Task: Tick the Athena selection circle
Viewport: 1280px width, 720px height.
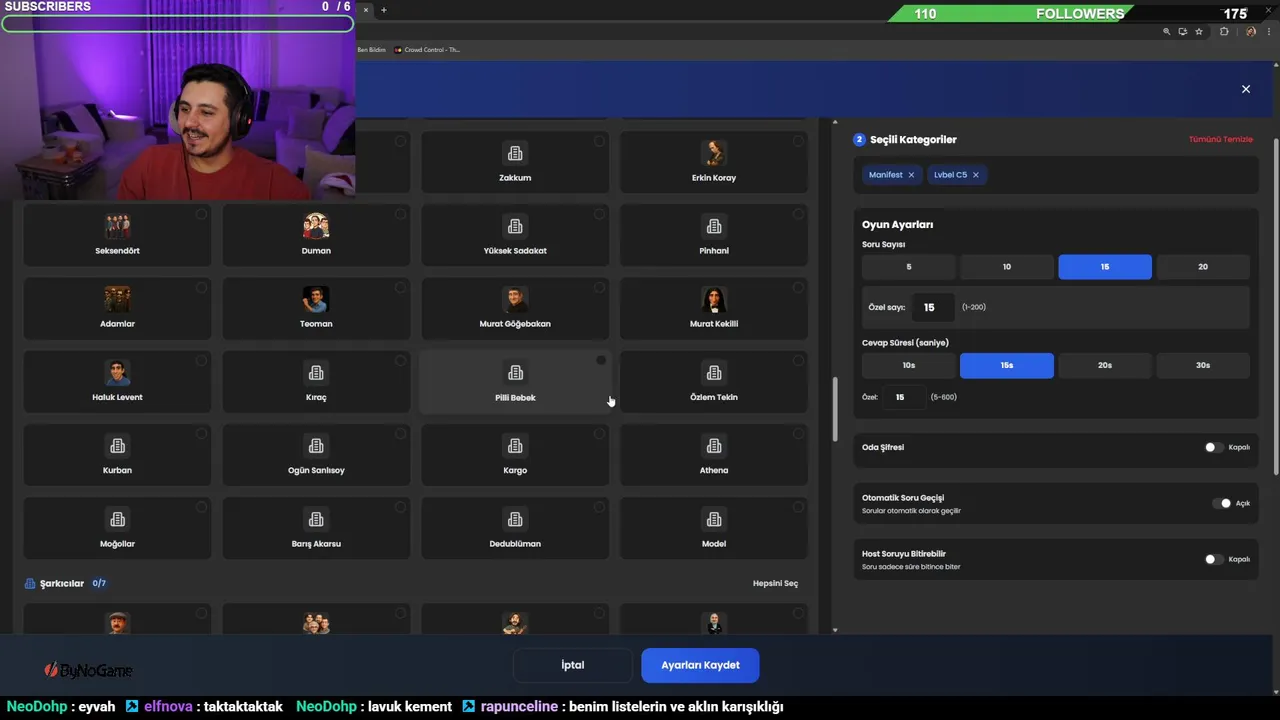Action: [798, 433]
